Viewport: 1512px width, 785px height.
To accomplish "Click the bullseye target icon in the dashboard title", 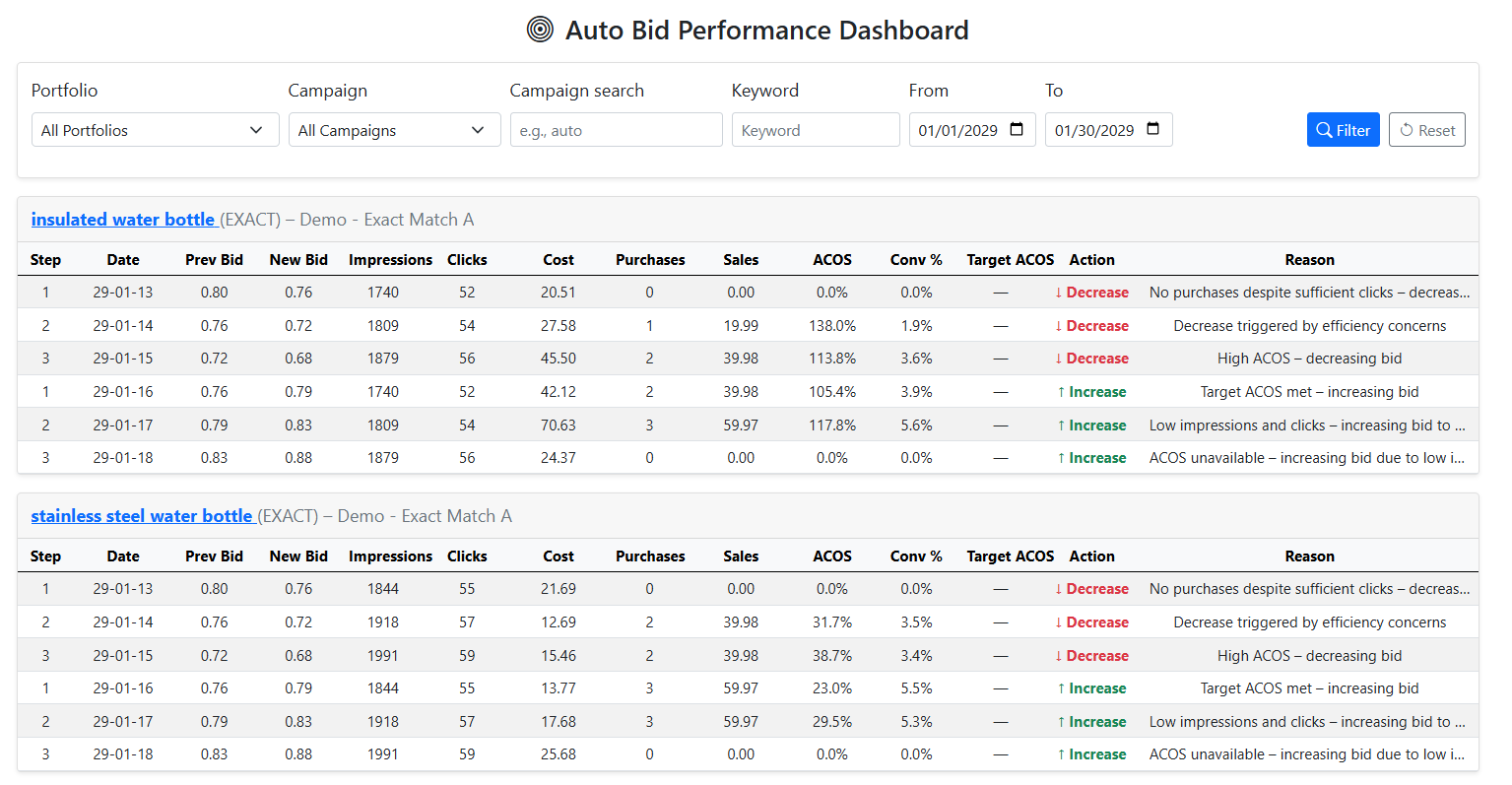I will click(540, 31).
